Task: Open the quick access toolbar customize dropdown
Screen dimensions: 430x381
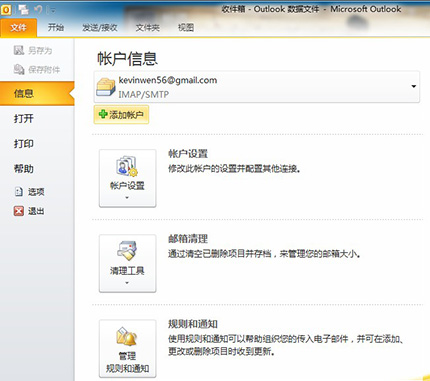Action: 52,10
